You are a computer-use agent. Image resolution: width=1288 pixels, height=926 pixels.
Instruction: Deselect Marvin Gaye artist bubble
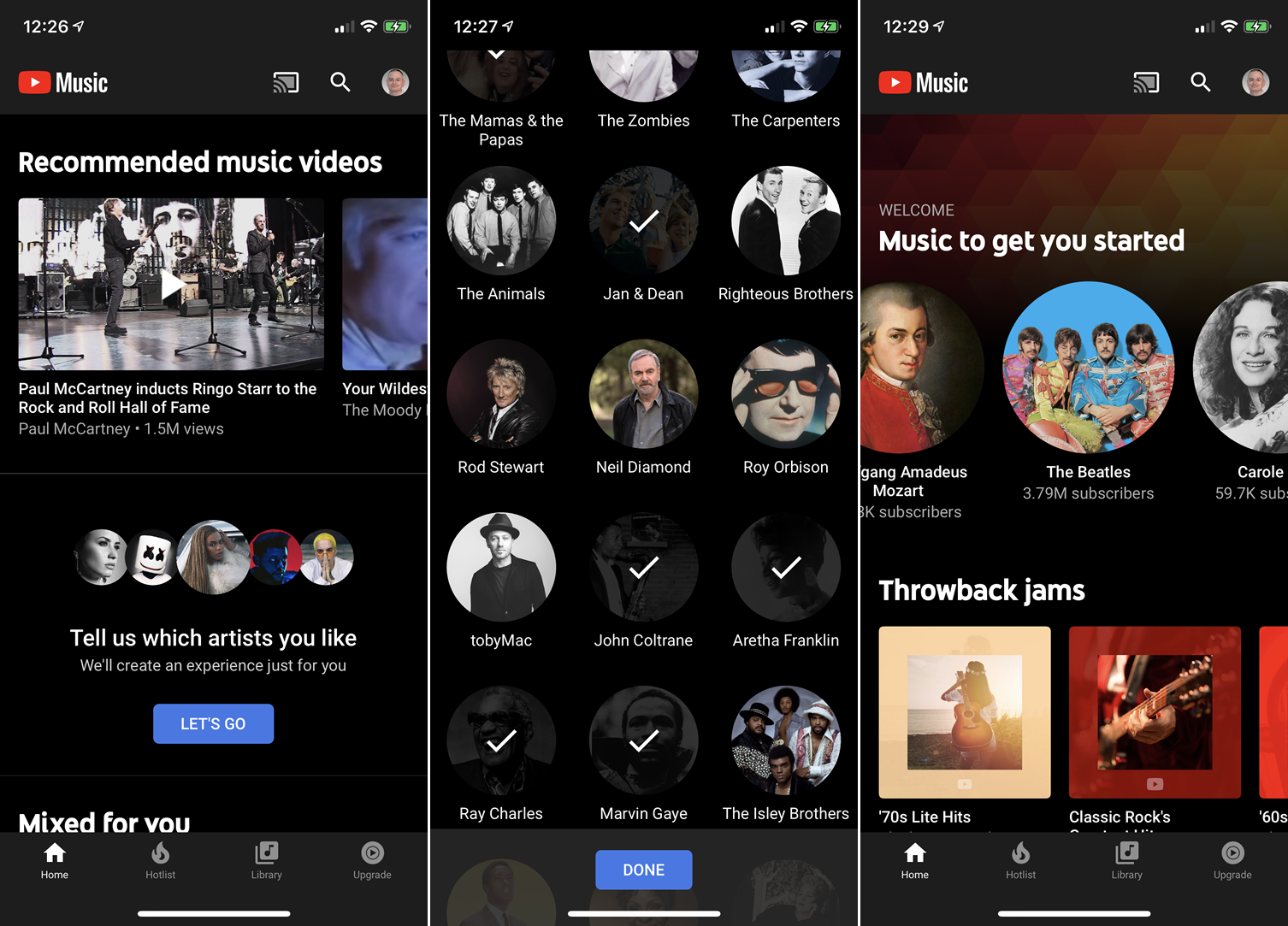(643, 740)
